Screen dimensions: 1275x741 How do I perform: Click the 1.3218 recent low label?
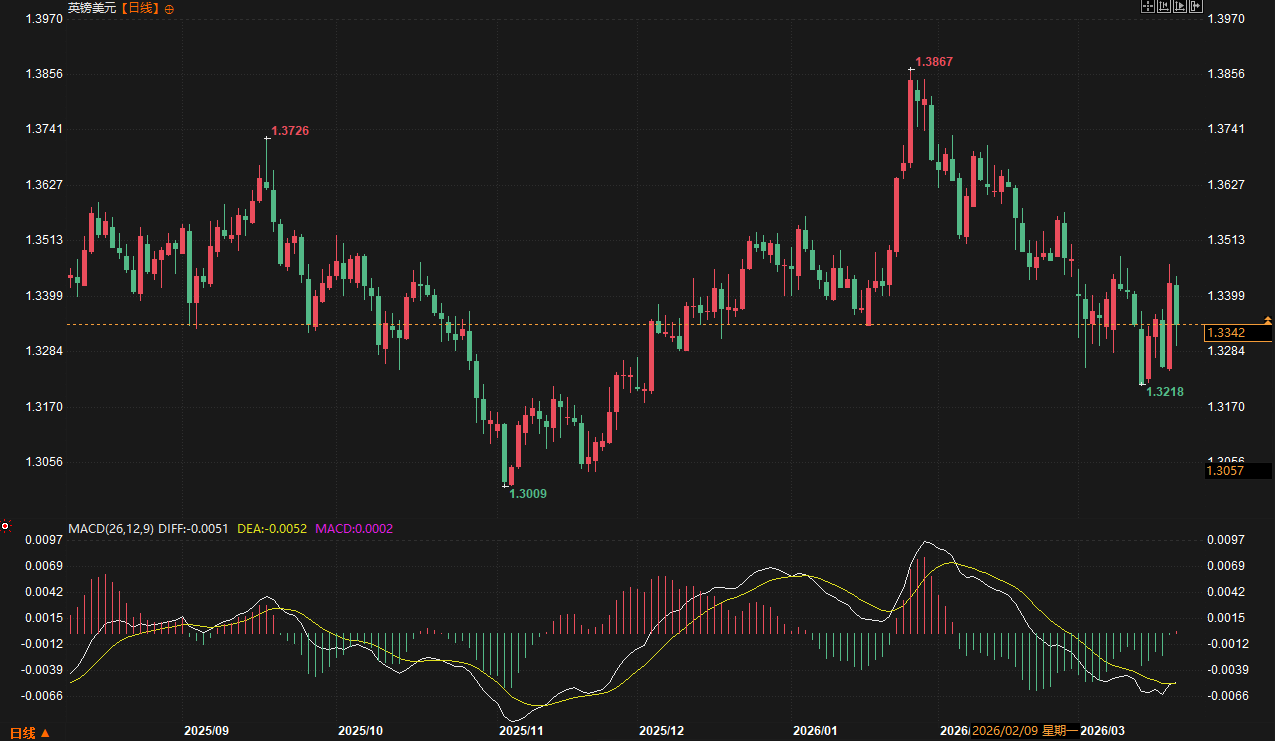(x=1165, y=392)
